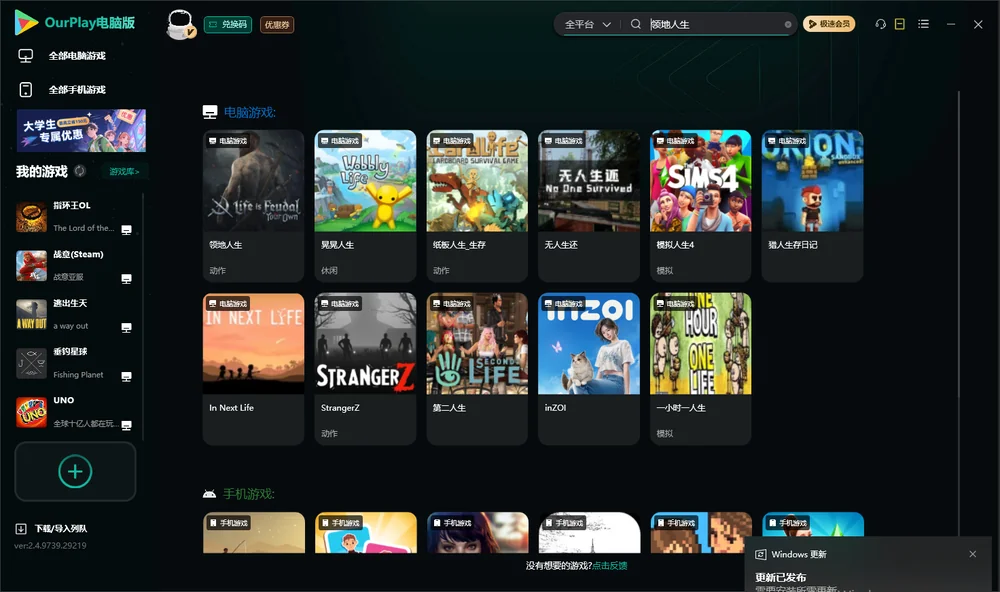The height and width of the screenshot is (592, 1000).
Task: Open the 游戏库 game library link
Action: (124, 172)
